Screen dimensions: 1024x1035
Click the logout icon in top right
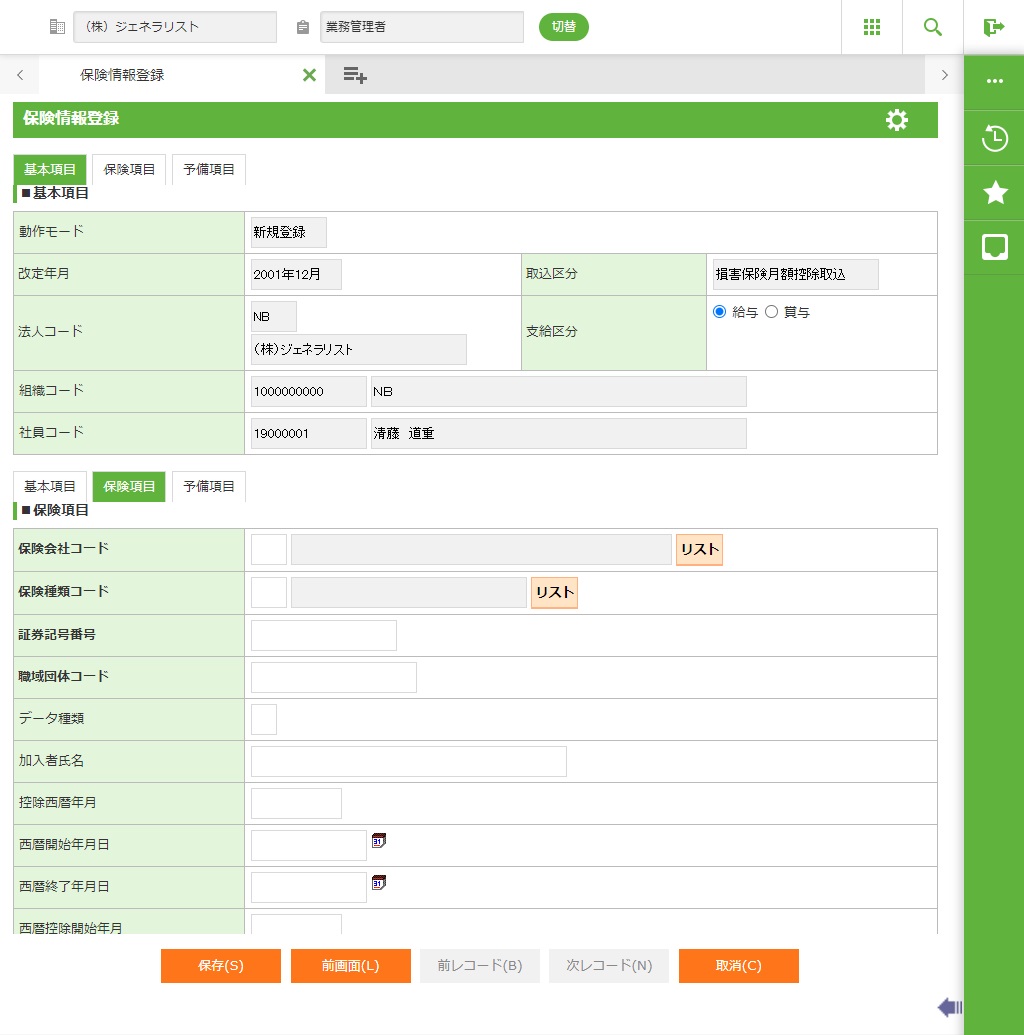pos(993,27)
